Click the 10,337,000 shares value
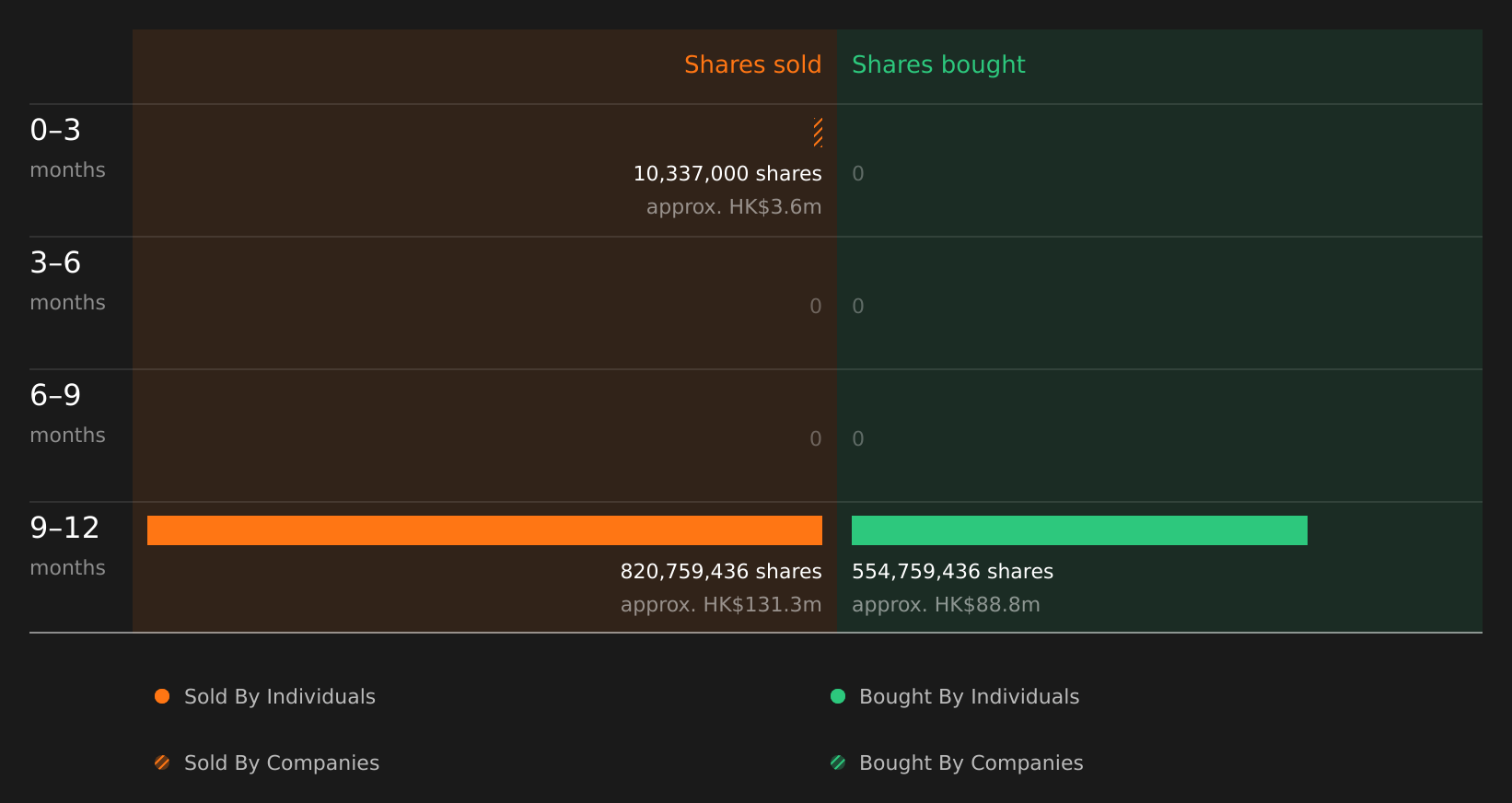The image size is (1512, 803). pyautogui.click(x=727, y=174)
